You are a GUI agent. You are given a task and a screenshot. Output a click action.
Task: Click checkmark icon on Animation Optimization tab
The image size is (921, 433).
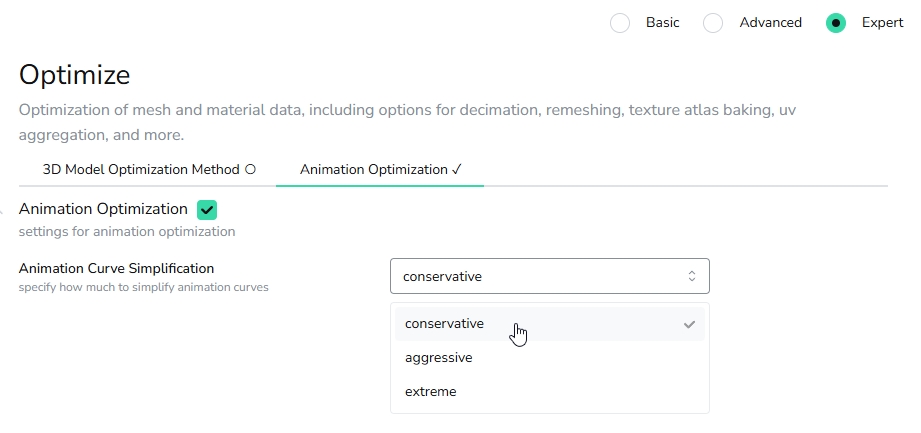[457, 170]
